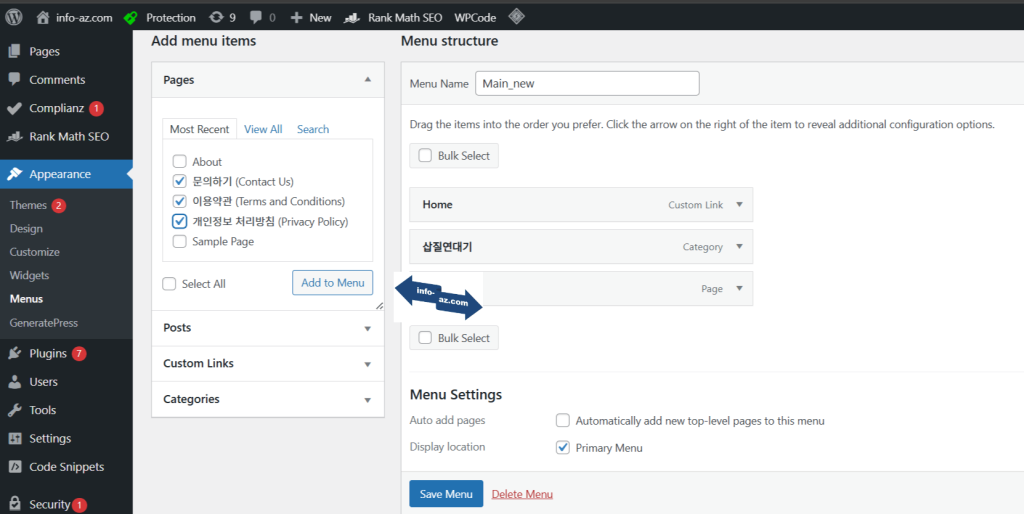Switch to the View All tab
The image size is (1024, 514).
[x=263, y=129]
